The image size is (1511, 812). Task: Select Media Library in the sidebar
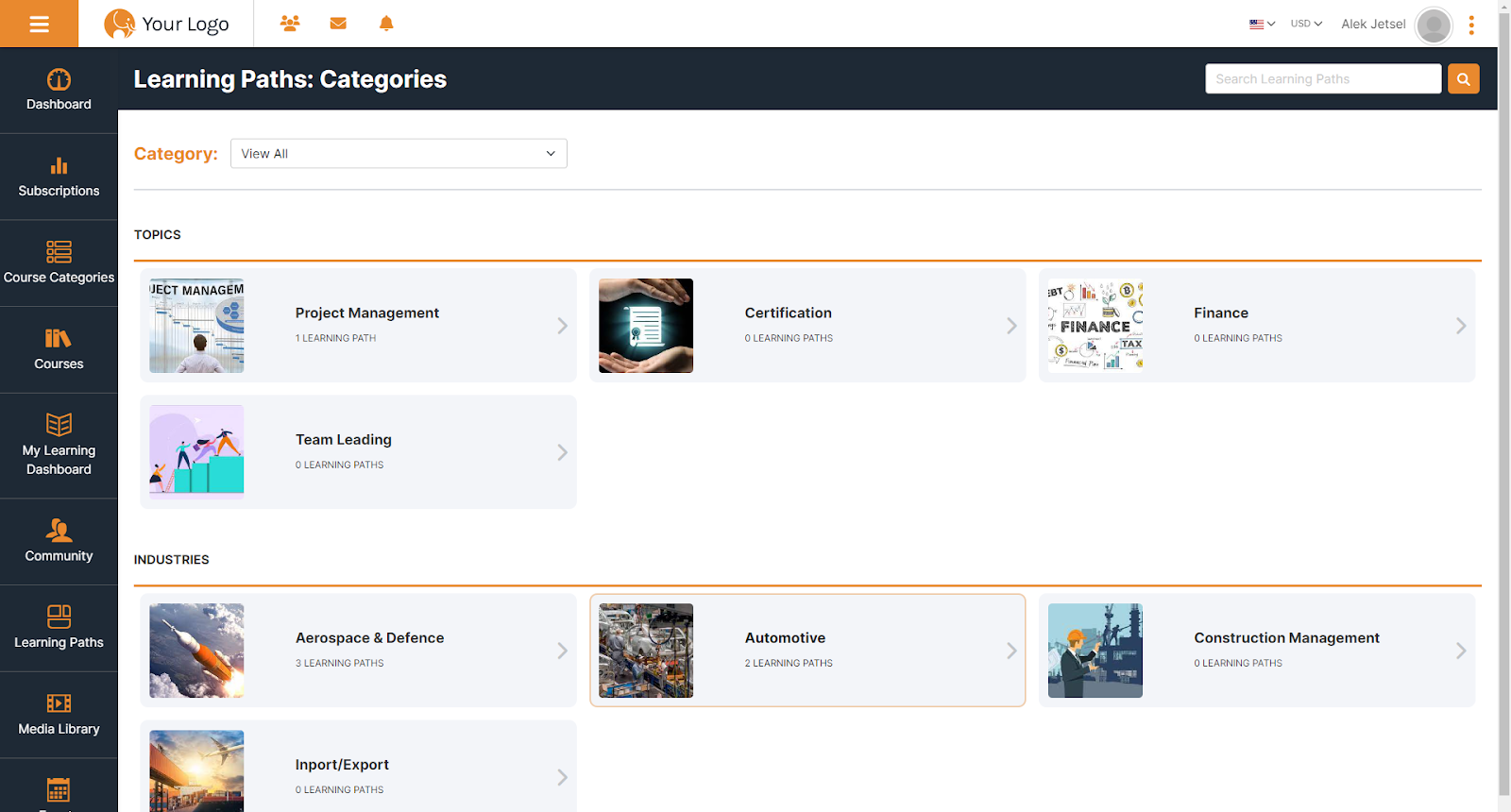[x=59, y=715]
